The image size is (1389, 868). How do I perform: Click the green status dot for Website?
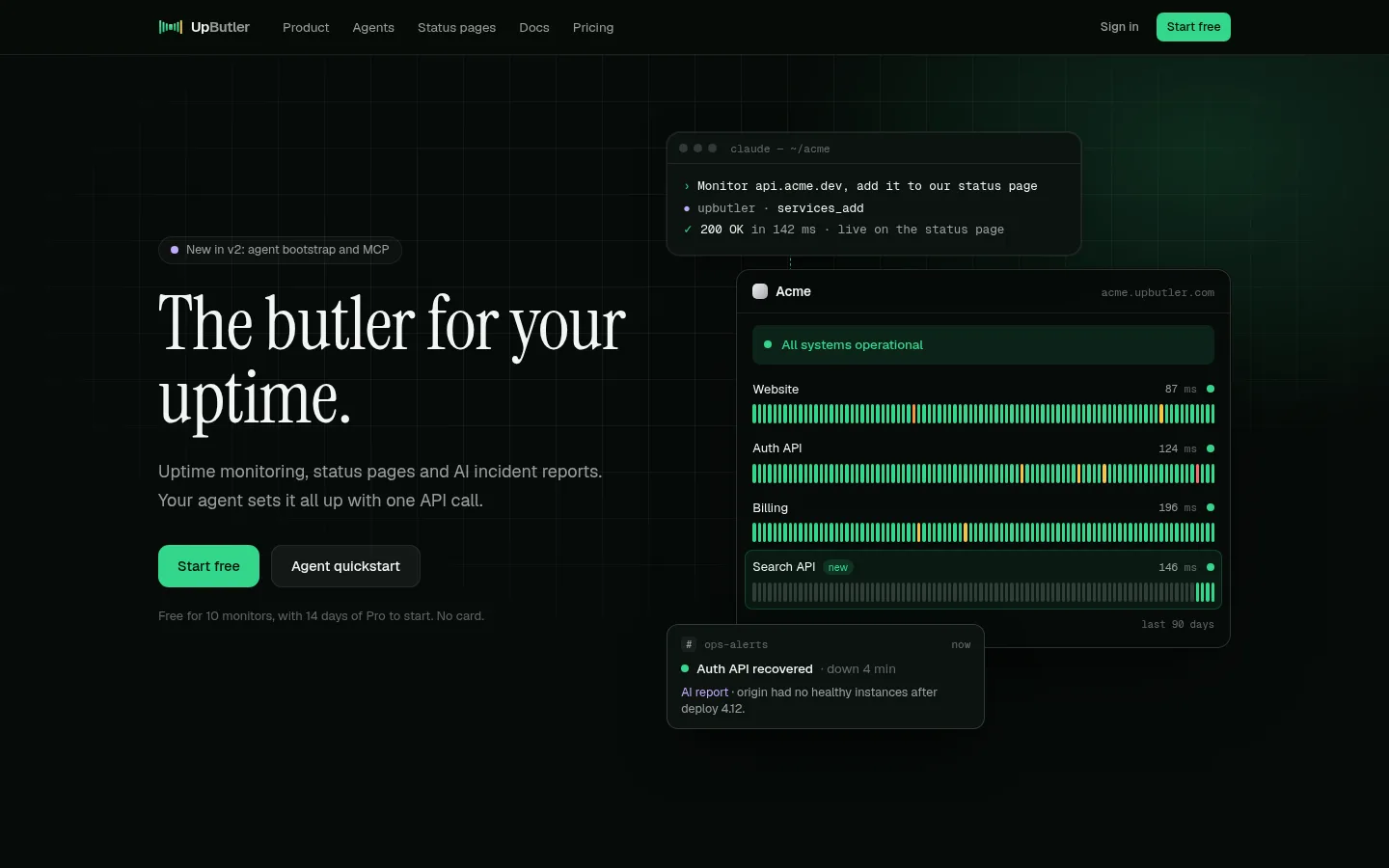pos(1211,389)
